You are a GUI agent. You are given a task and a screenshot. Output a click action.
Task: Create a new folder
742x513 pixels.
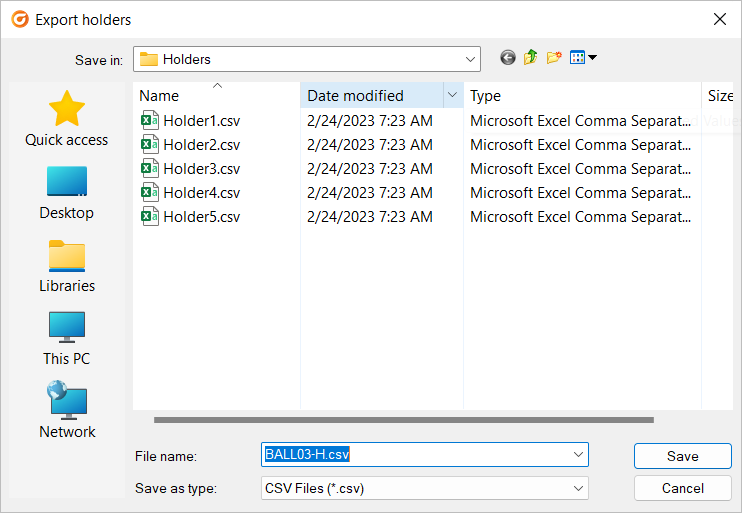click(x=554, y=58)
